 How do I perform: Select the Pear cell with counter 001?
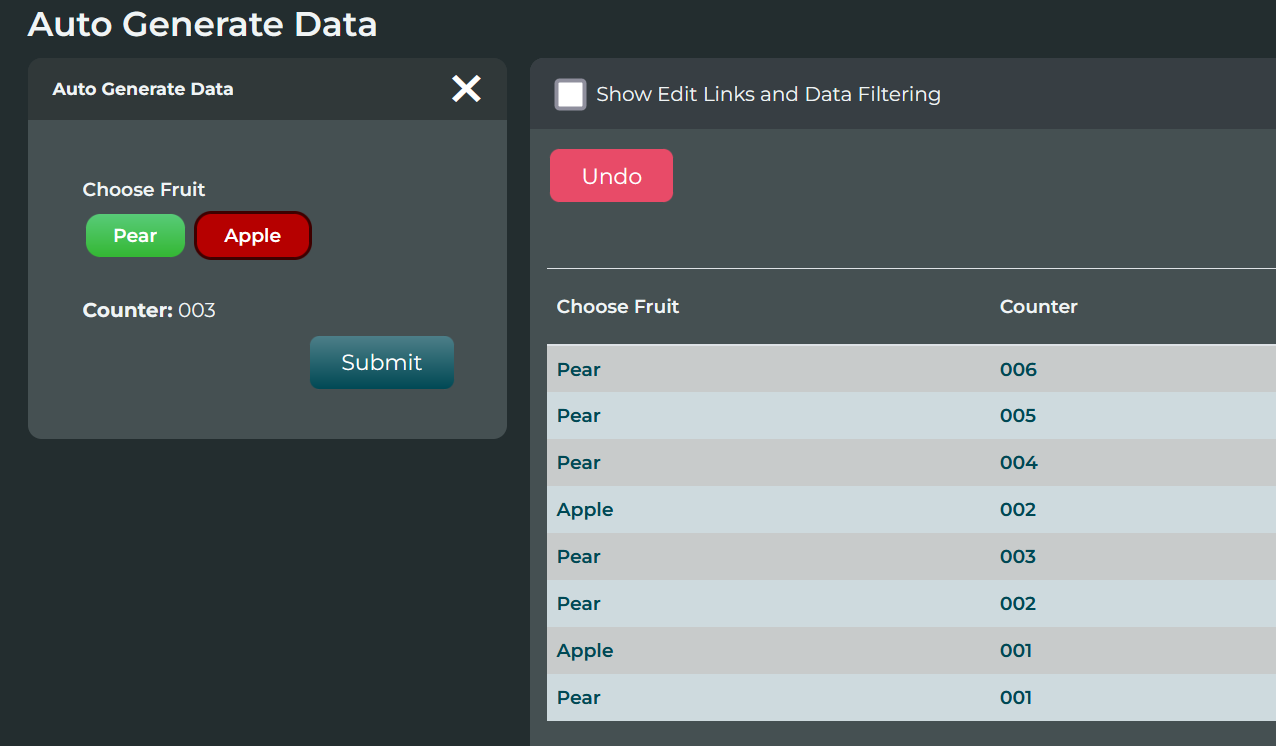coord(579,698)
